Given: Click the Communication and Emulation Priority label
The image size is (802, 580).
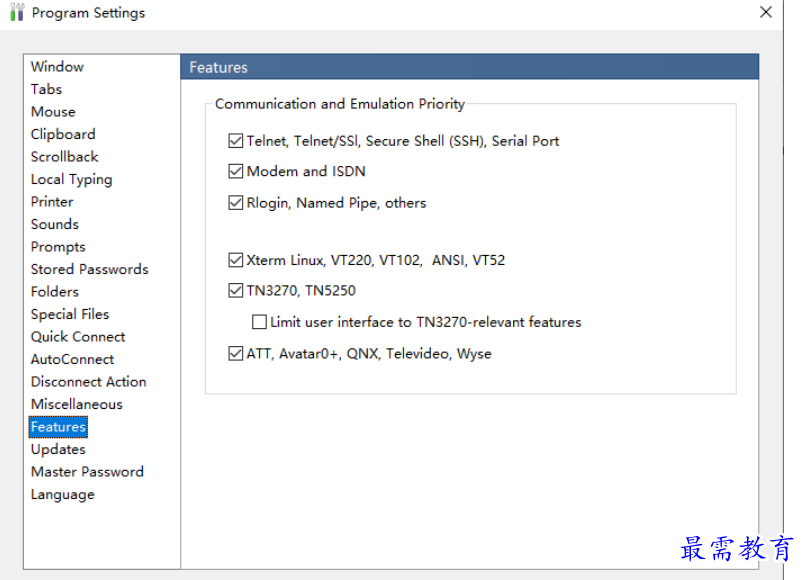Looking at the screenshot, I should click(340, 104).
